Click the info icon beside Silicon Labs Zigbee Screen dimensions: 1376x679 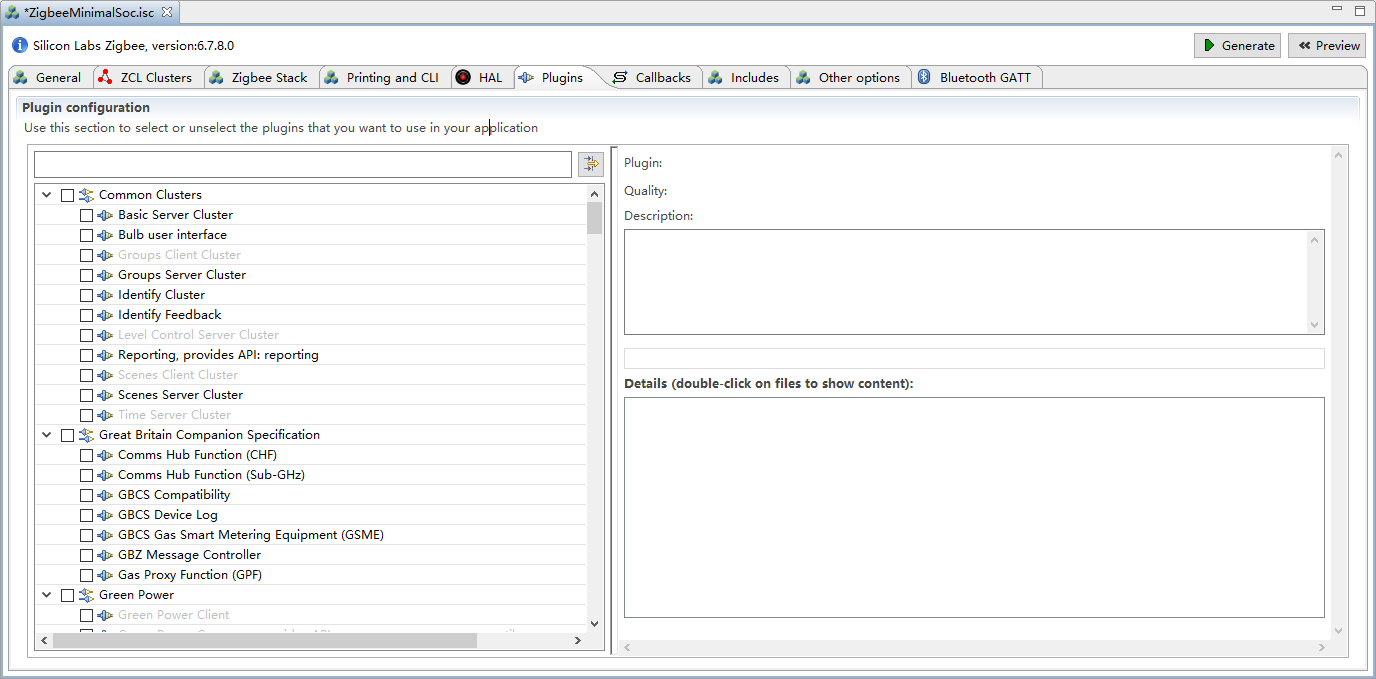coord(20,45)
